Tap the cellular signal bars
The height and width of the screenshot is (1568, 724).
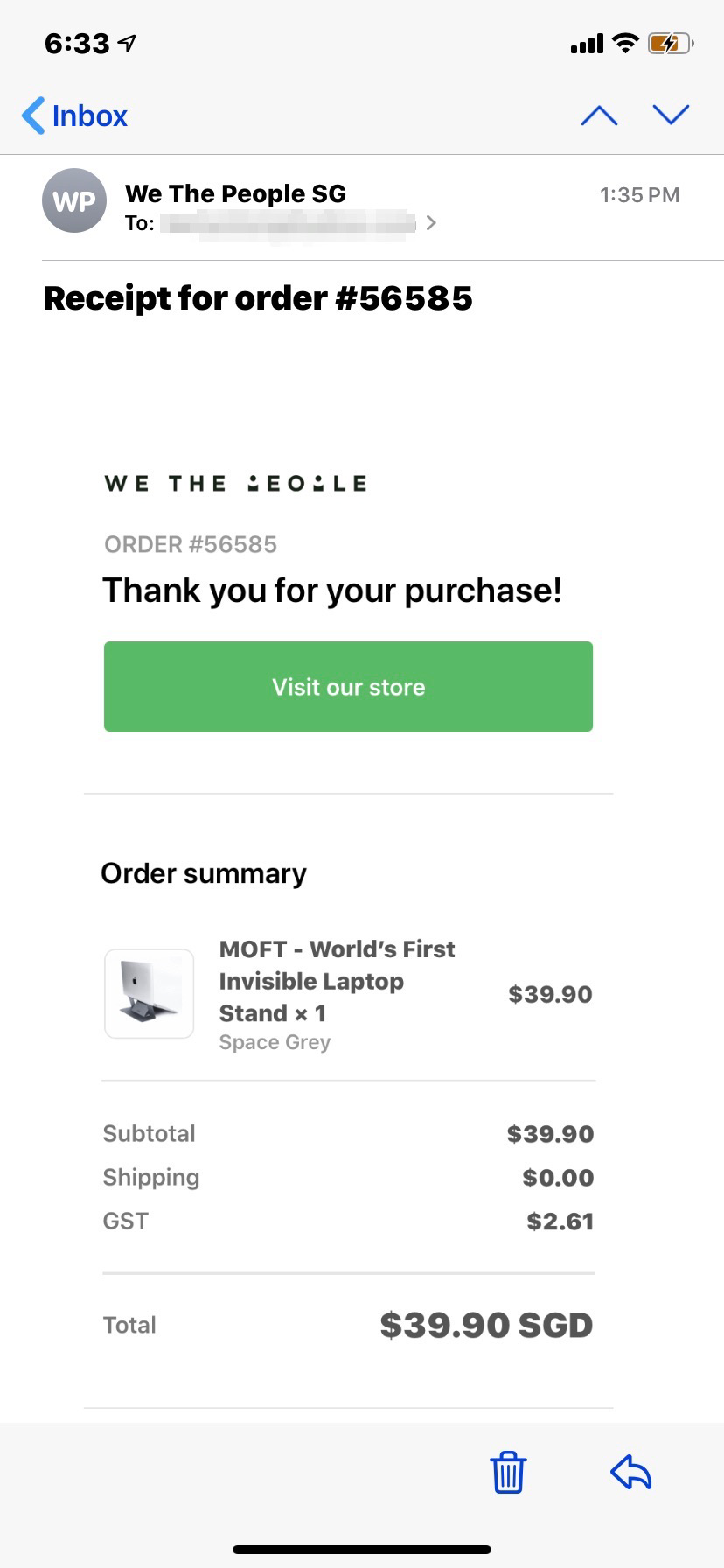(587, 44)
